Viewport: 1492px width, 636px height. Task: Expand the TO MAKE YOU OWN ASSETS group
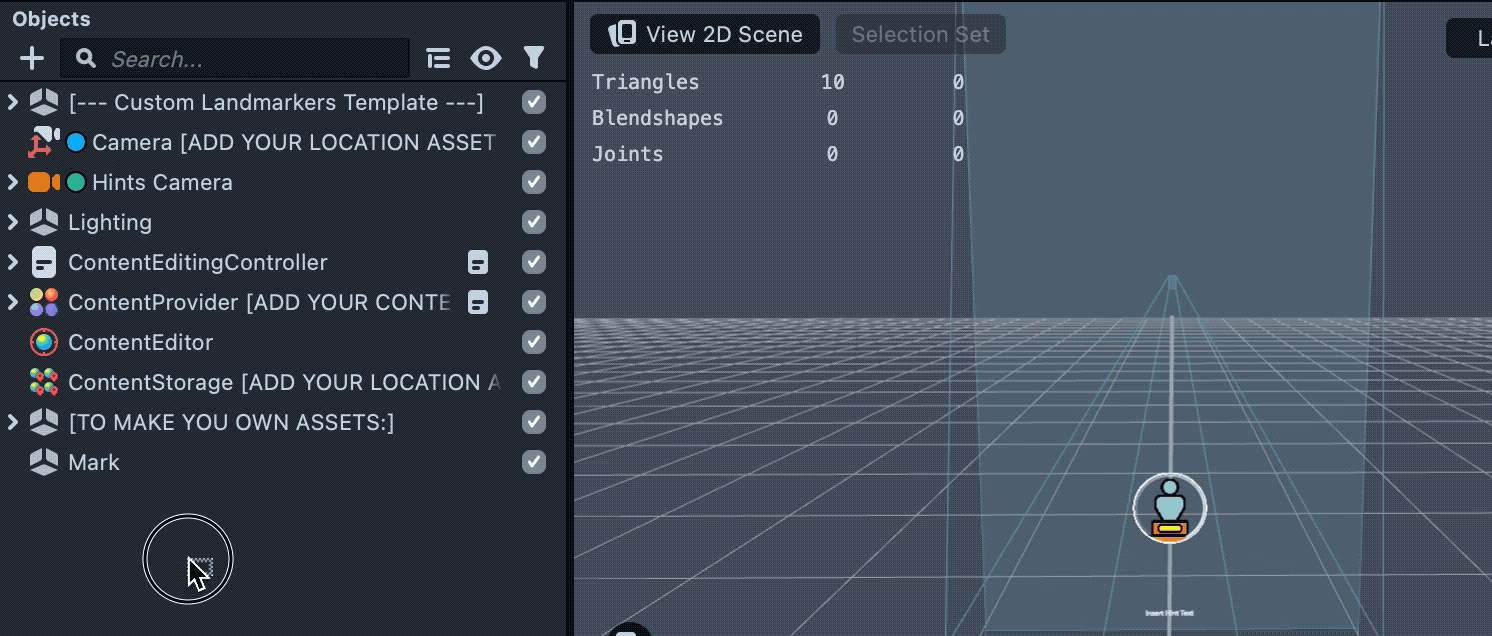(x=13, y=423)
